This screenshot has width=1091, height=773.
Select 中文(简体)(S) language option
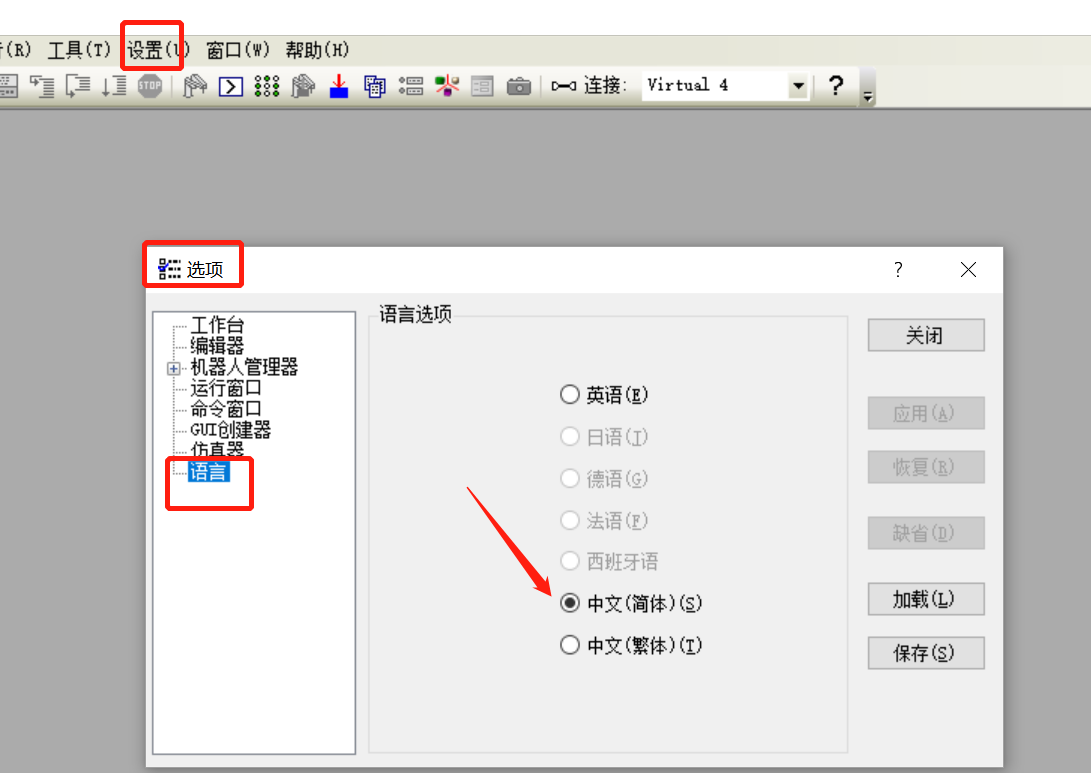[x=570, y=603]
